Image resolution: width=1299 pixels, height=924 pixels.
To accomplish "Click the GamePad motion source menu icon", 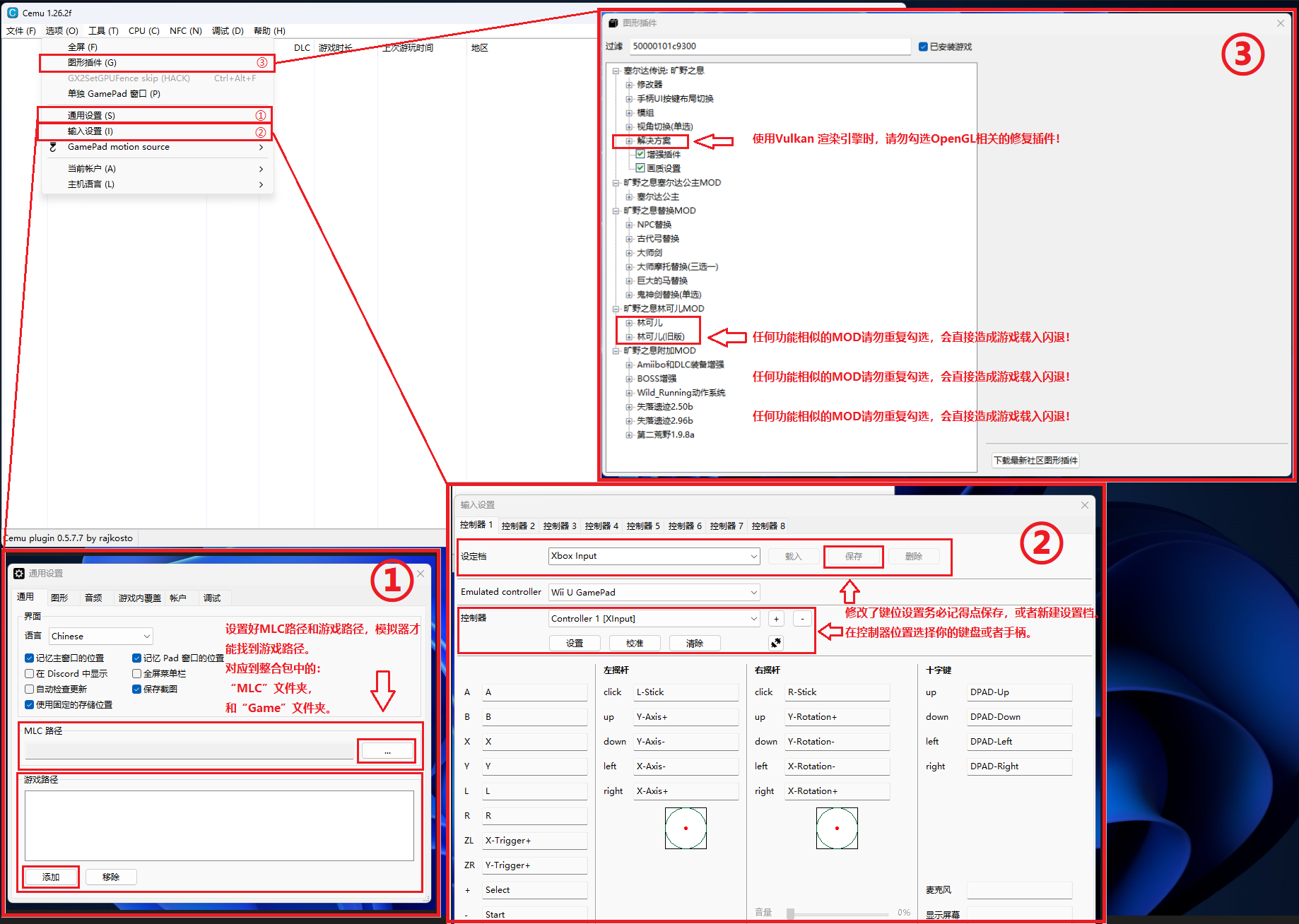I will tap(52, 147).
